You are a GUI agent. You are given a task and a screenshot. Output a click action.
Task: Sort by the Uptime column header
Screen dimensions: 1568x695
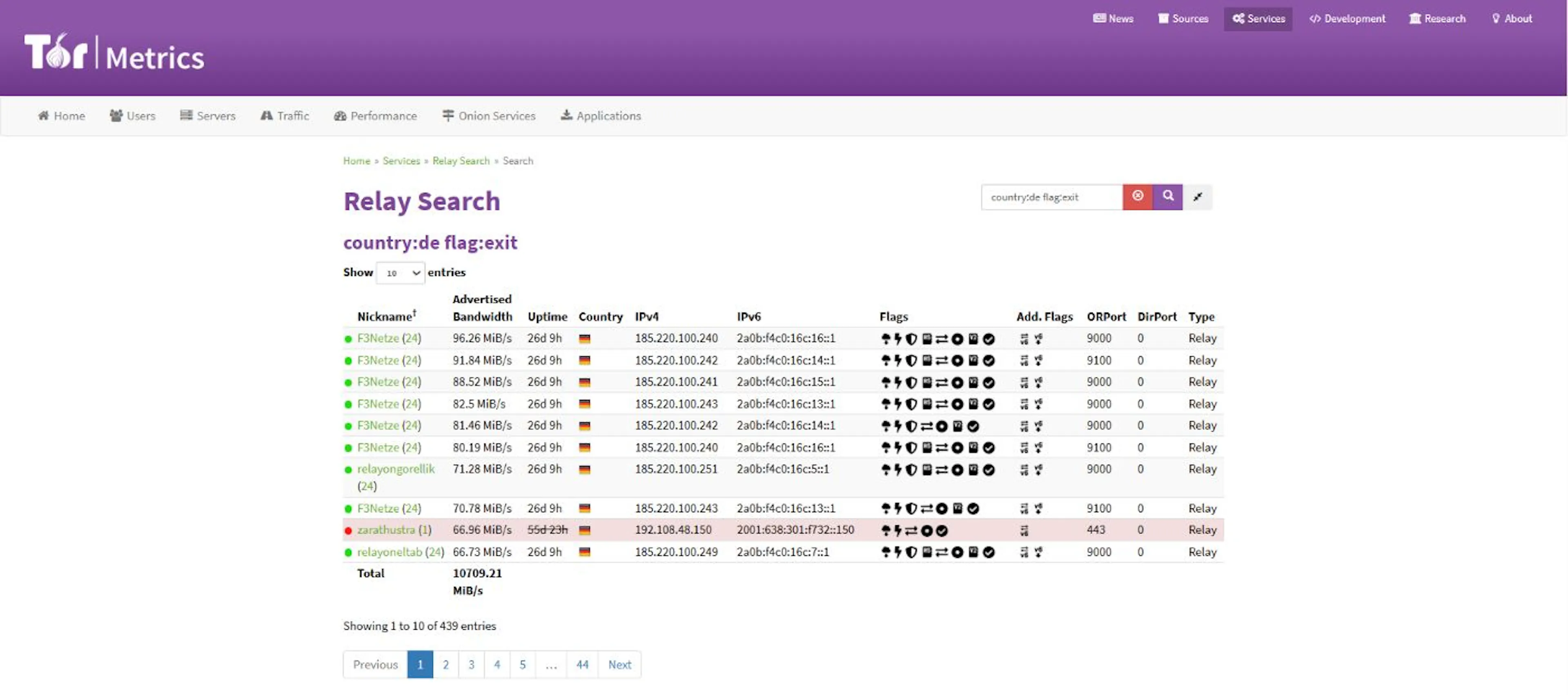[547, 317]
